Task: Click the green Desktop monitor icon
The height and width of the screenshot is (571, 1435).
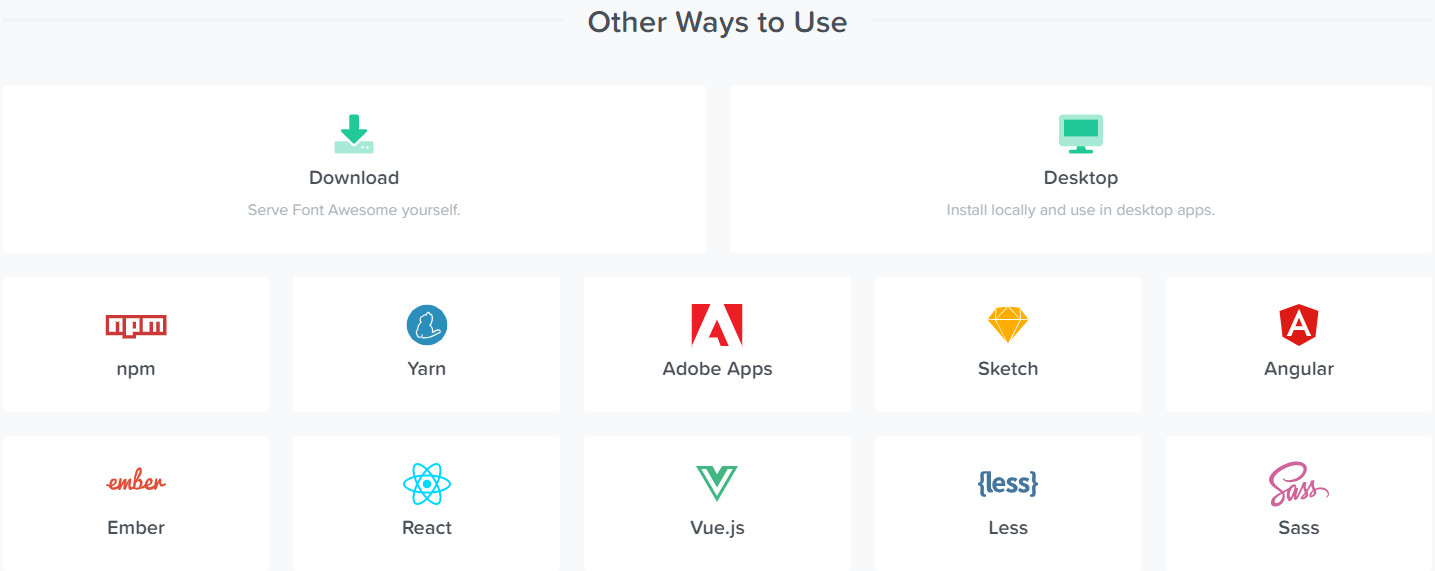Action: click(1080, 134)
